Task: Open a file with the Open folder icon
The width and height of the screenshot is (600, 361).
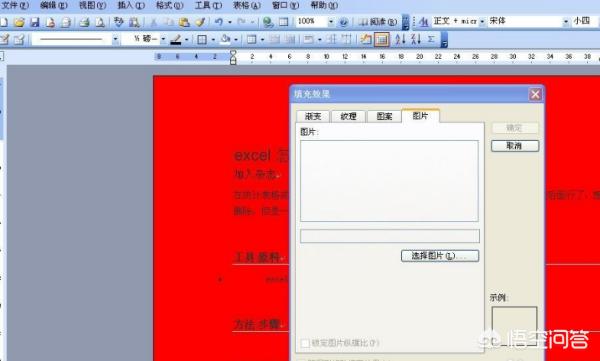Action: tap(19, 22)
